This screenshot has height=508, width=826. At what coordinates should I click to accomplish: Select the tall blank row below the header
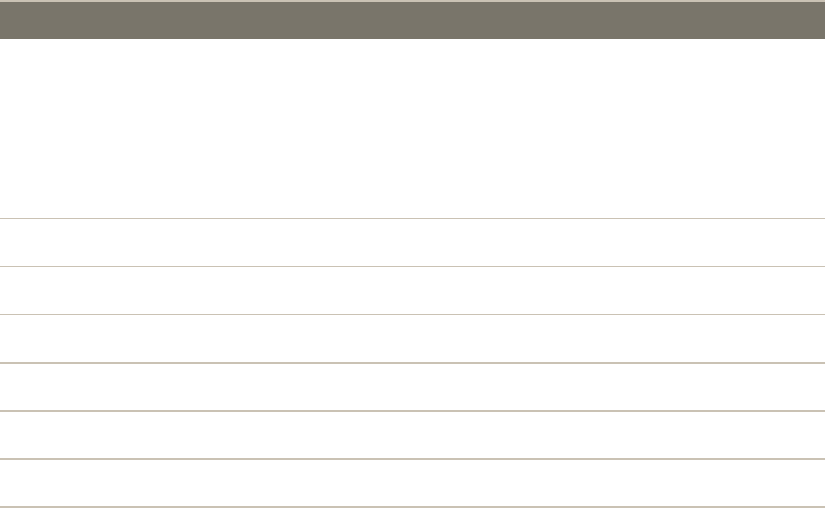point(413,128)
